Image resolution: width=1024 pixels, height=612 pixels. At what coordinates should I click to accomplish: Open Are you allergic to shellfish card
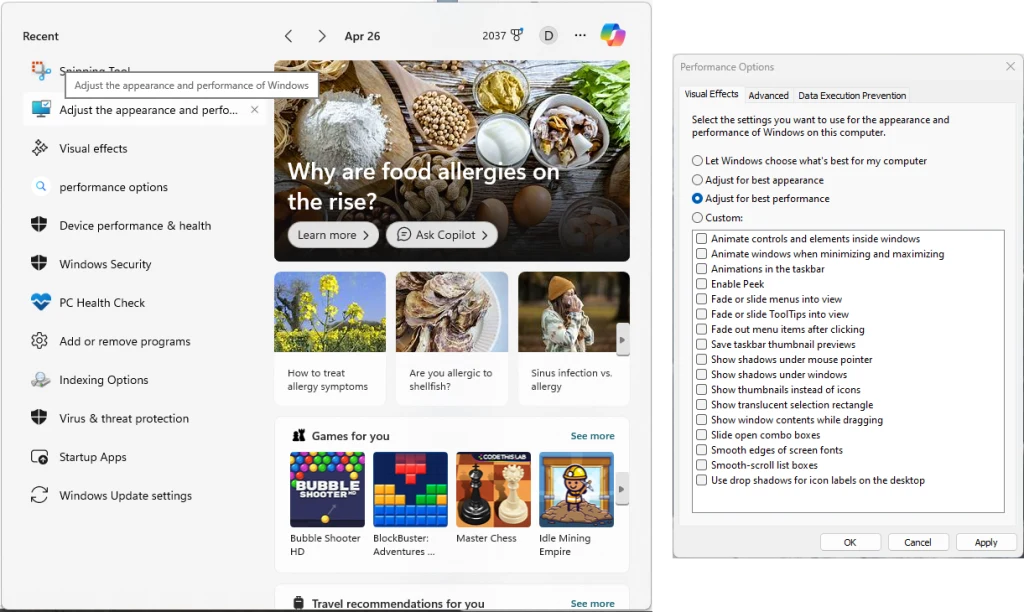tap(452, 338)
